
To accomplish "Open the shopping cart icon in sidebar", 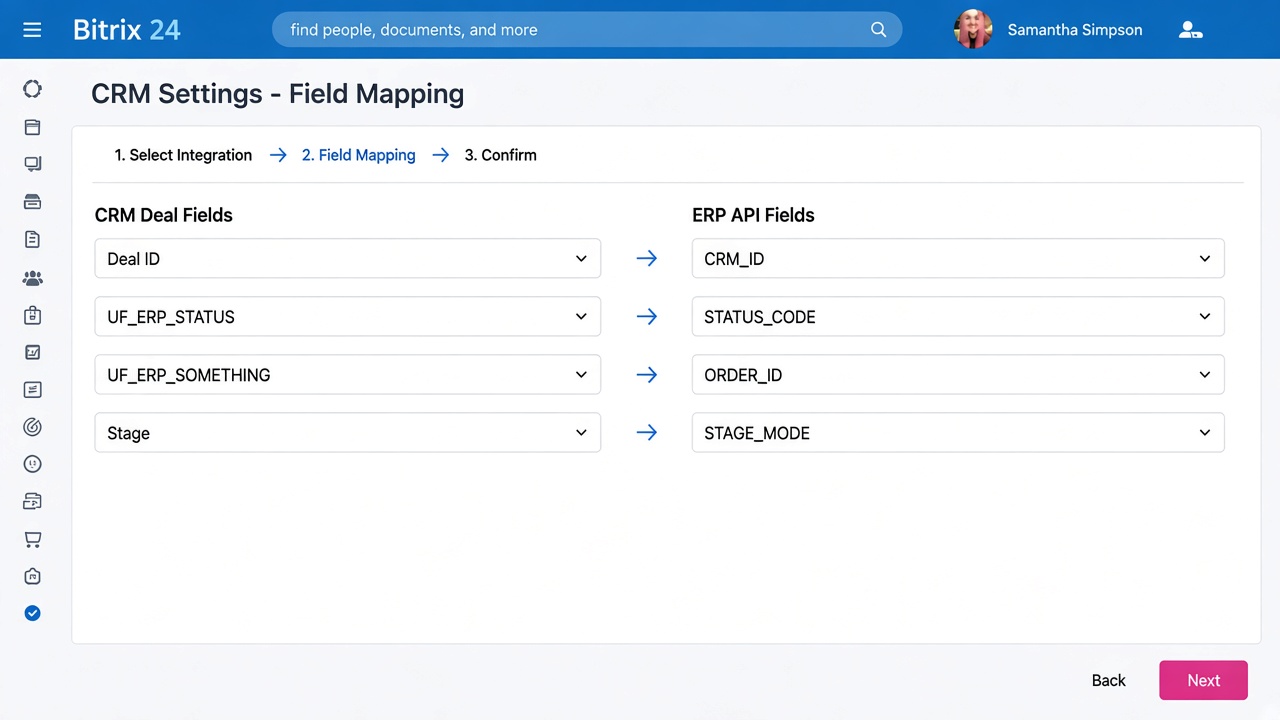I will tap(32, 539).
